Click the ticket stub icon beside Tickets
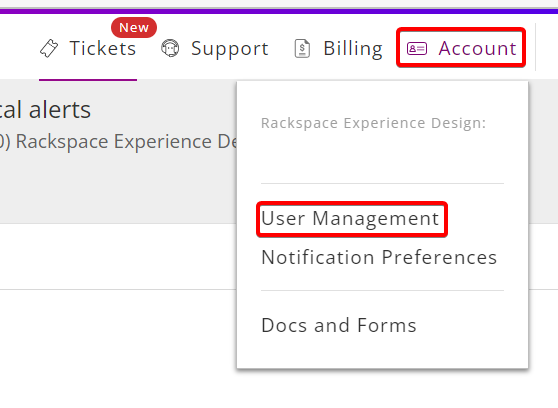558x408 pixels. tap(49, 48)
